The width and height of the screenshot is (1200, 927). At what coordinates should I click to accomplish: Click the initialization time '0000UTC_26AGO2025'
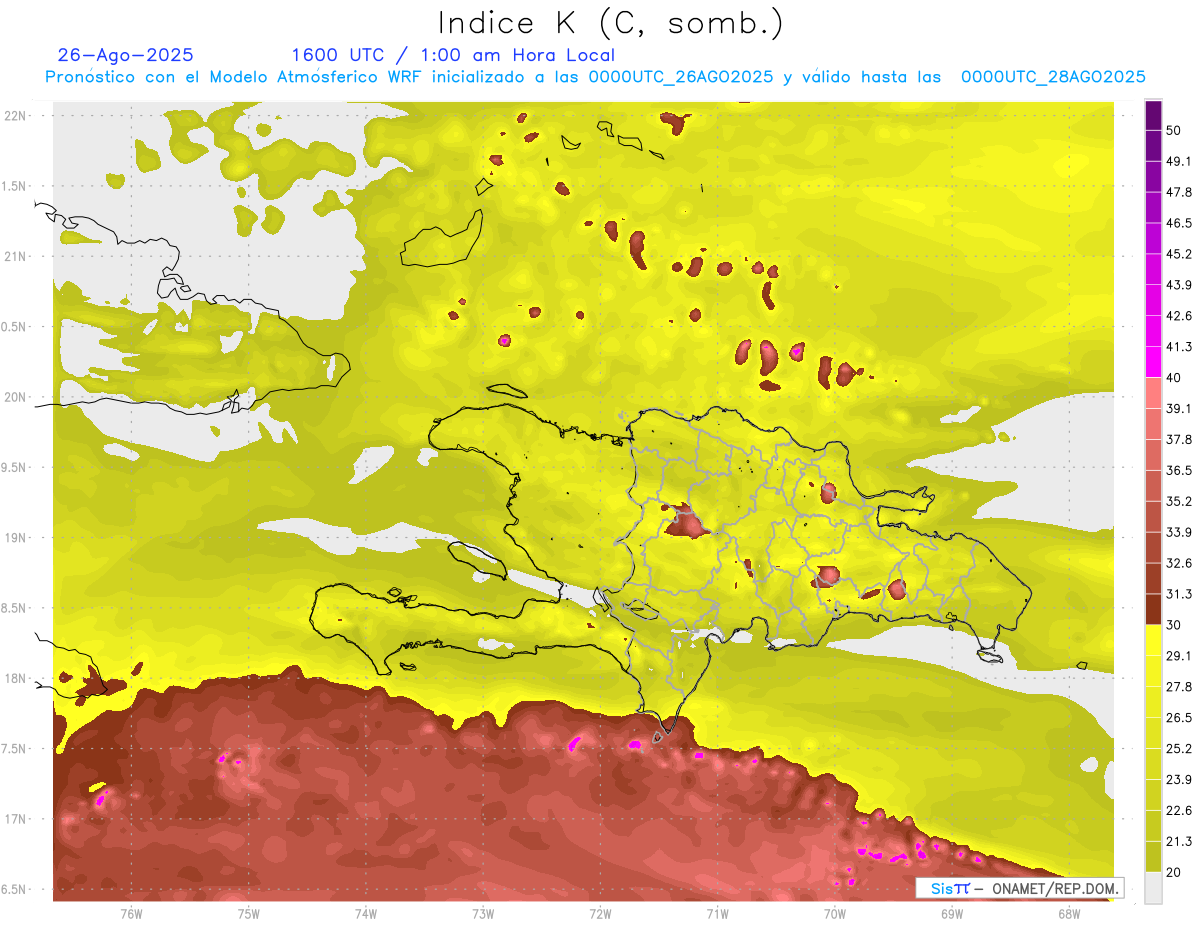tap(680, 77)
